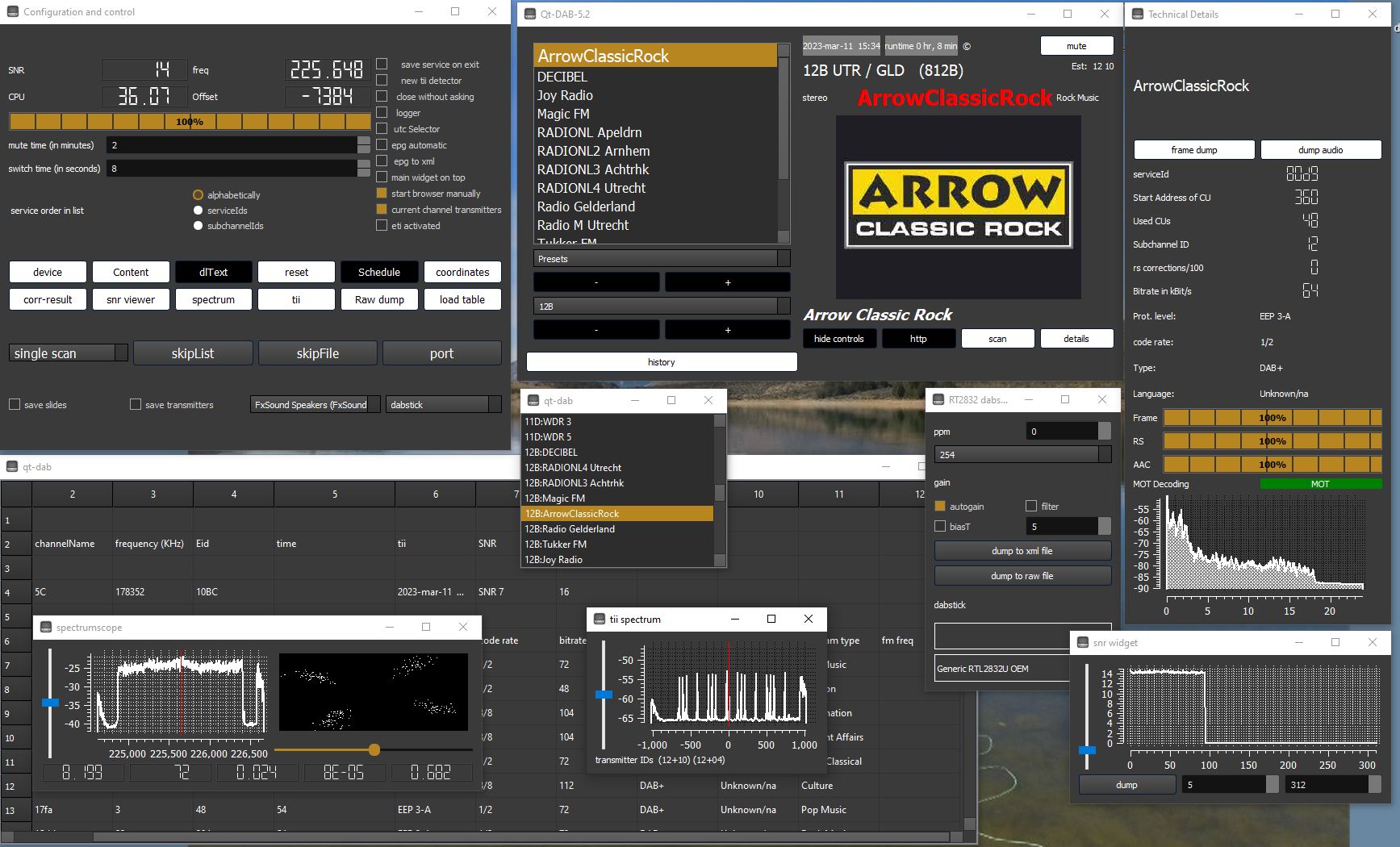This screenshot has width=1400, height=847.
Task: Enable save service on exit checkbox
Action: coord(382,64)
